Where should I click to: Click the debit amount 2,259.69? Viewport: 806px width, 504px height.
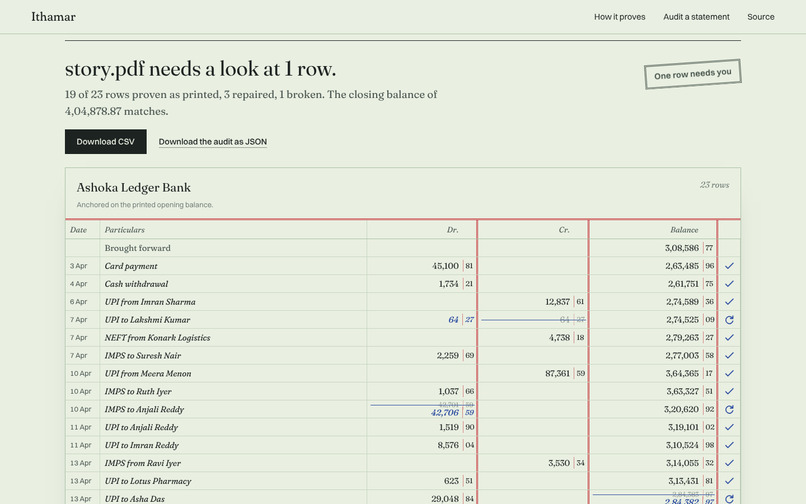(x=455, y=355)
